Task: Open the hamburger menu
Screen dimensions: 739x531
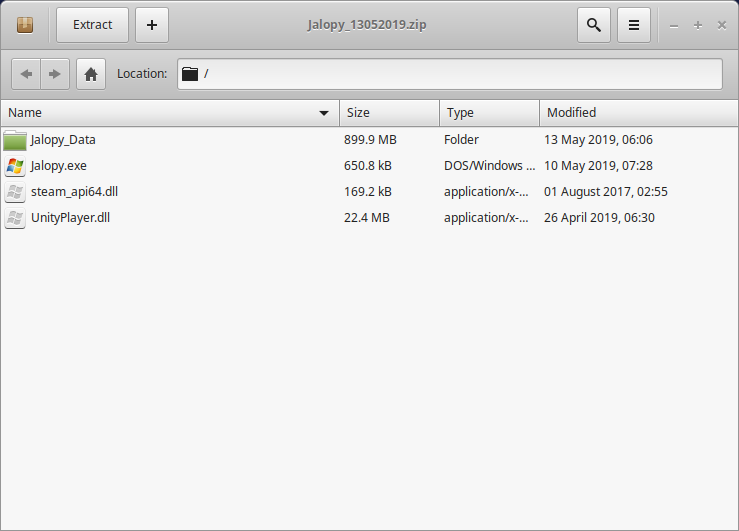Action: coord(634,25)
